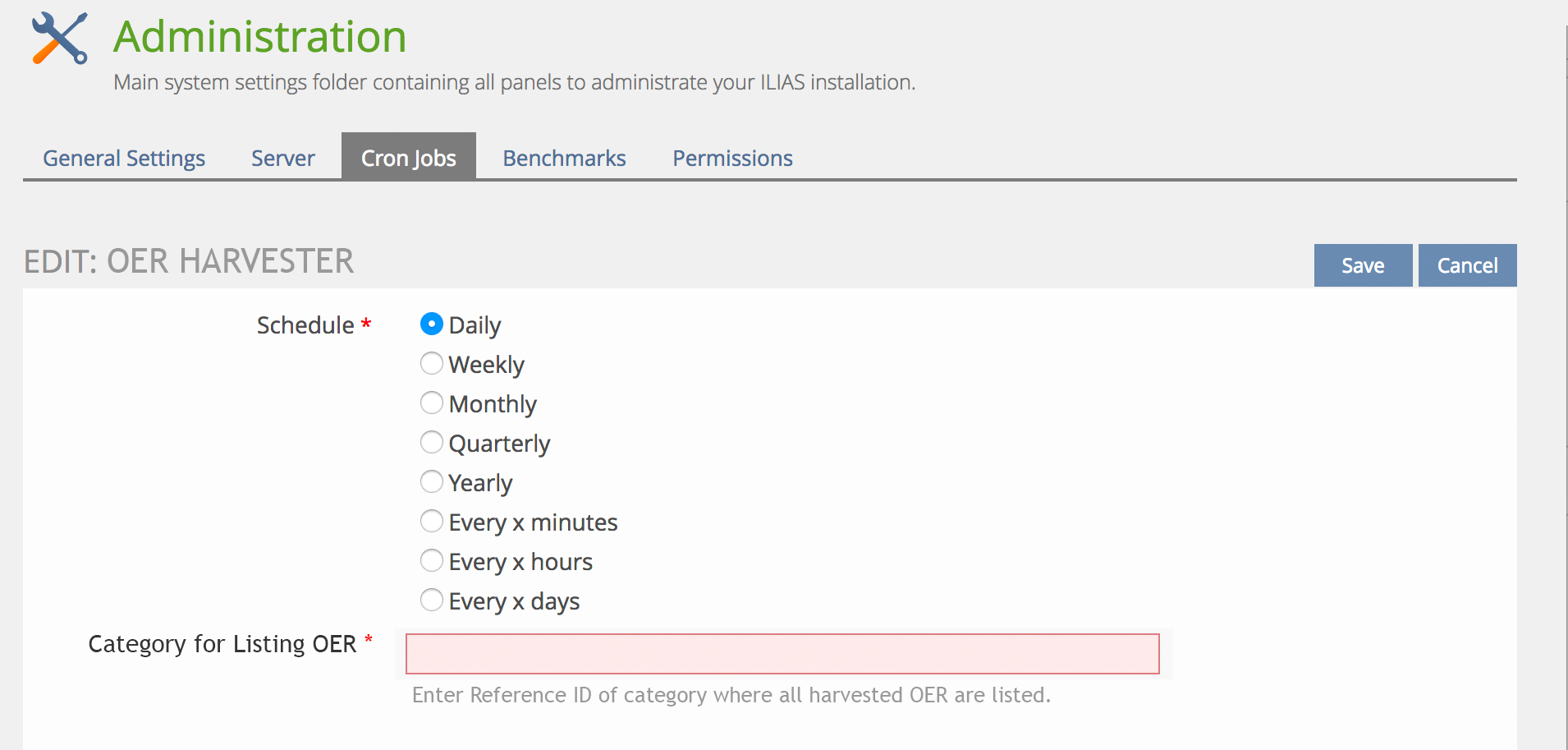The height and width of the screenshot is (750, 1568).
Task: Enable the Every x days schedule
Action: click(x=432, y=600)
